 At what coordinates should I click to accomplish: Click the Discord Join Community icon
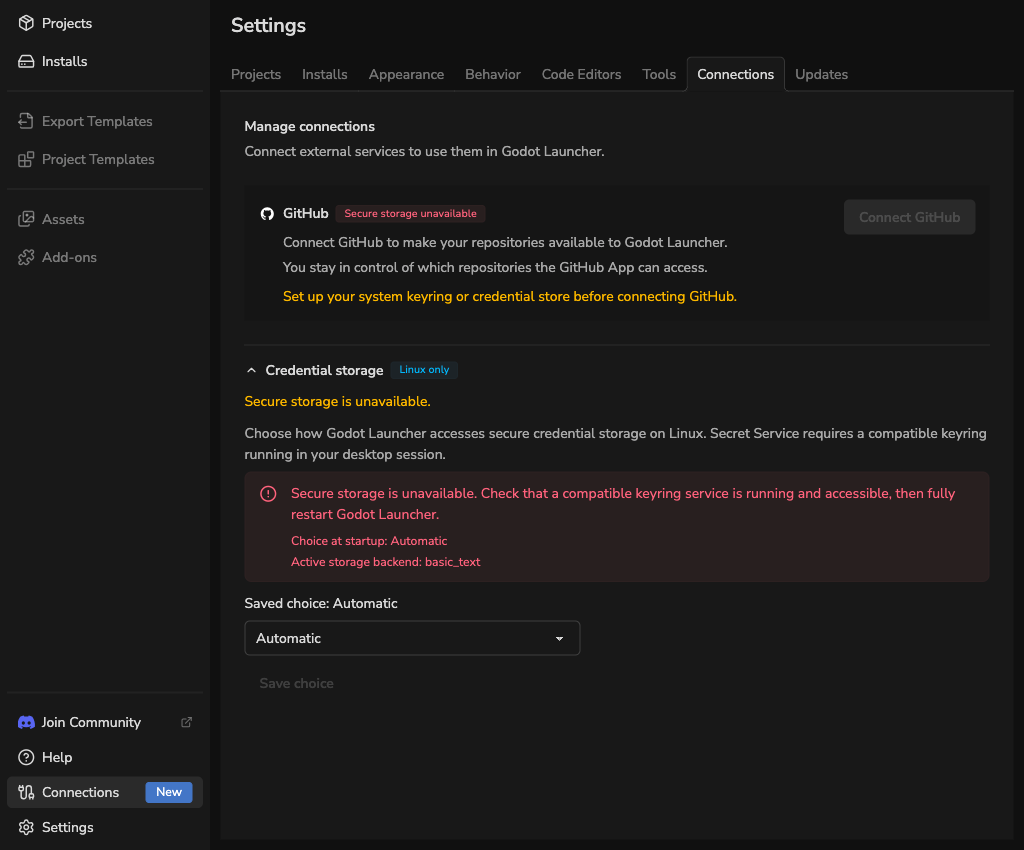coord(26,722)
